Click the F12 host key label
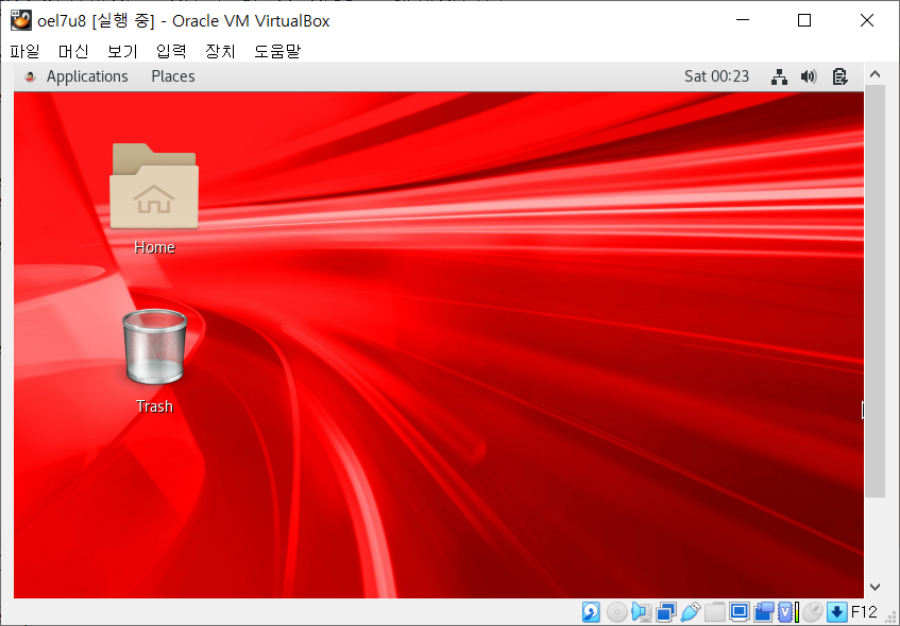This screenshot has height=626, width=900. click(864, 612)
